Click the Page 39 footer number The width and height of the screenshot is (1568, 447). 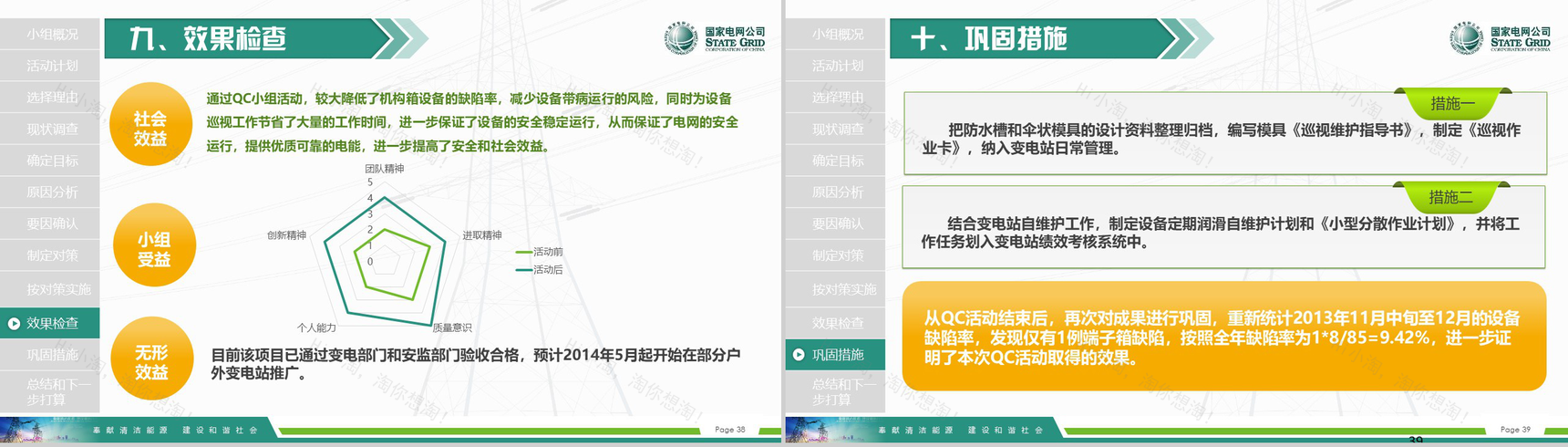[1515, 429]
